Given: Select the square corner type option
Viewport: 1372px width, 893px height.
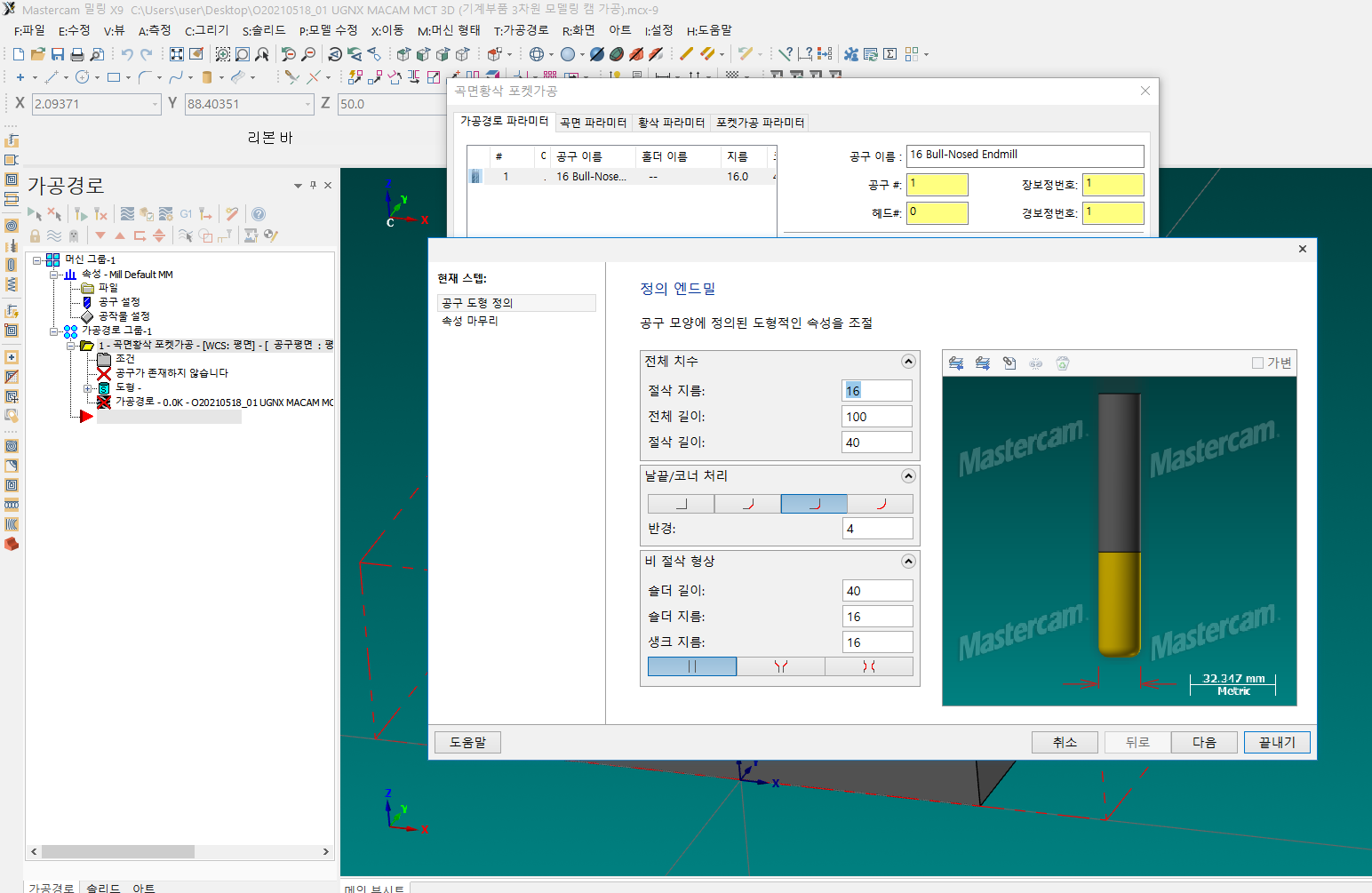Looking at the screenshot, I should (681, 504).
